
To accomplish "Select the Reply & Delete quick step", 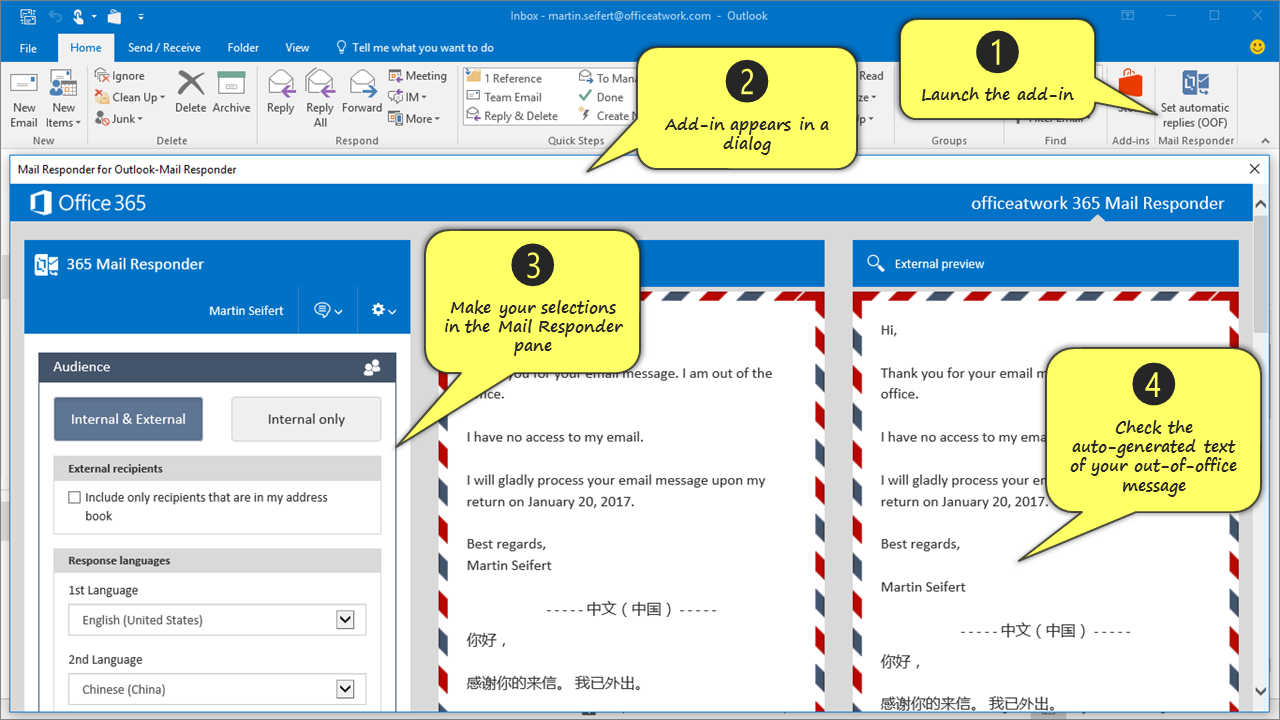I will pos(512,116).
